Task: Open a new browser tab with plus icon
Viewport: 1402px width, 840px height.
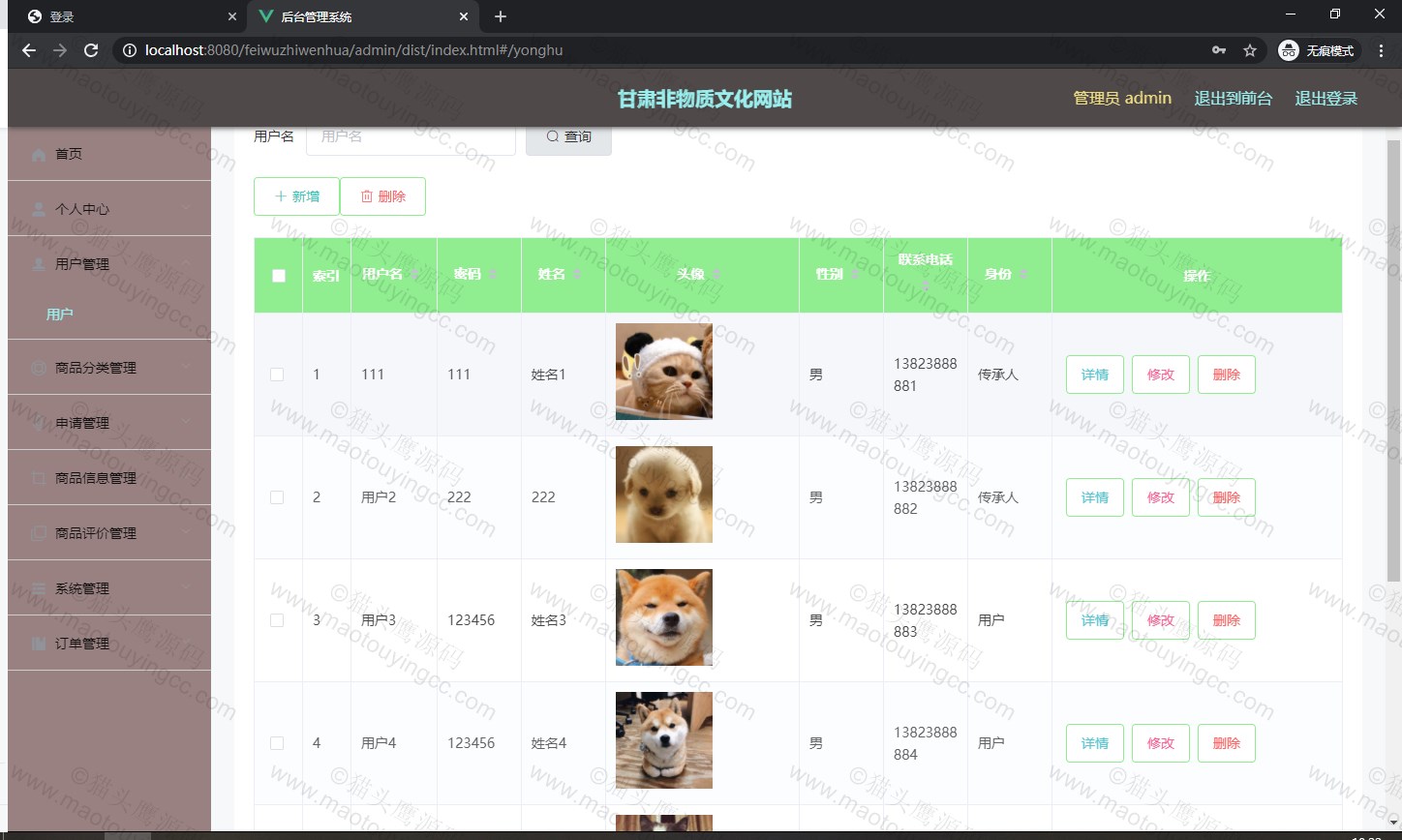Action: click(x=501, y=16)
